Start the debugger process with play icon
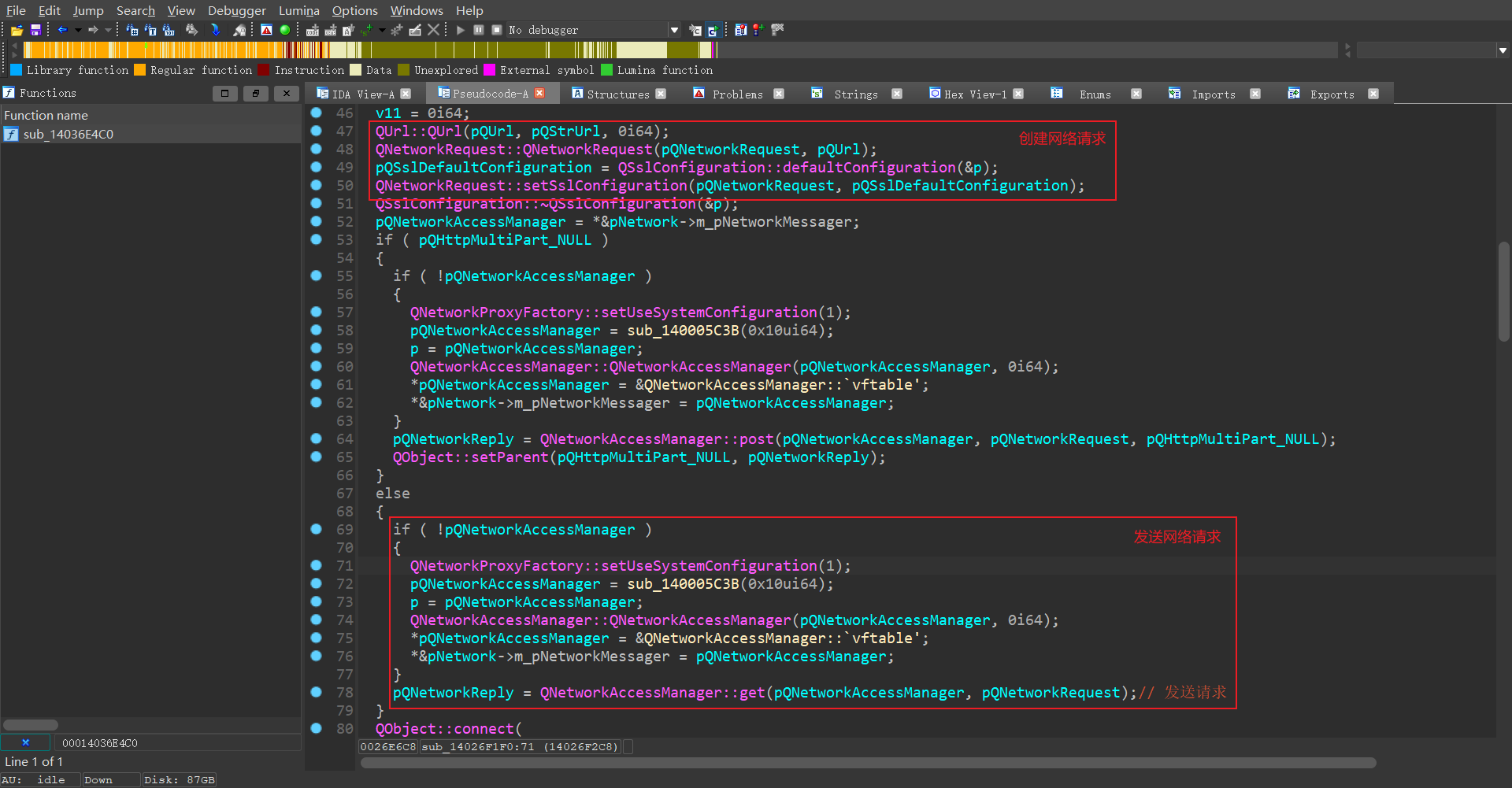Screen dimensions: 1512x788 point(461,30)
